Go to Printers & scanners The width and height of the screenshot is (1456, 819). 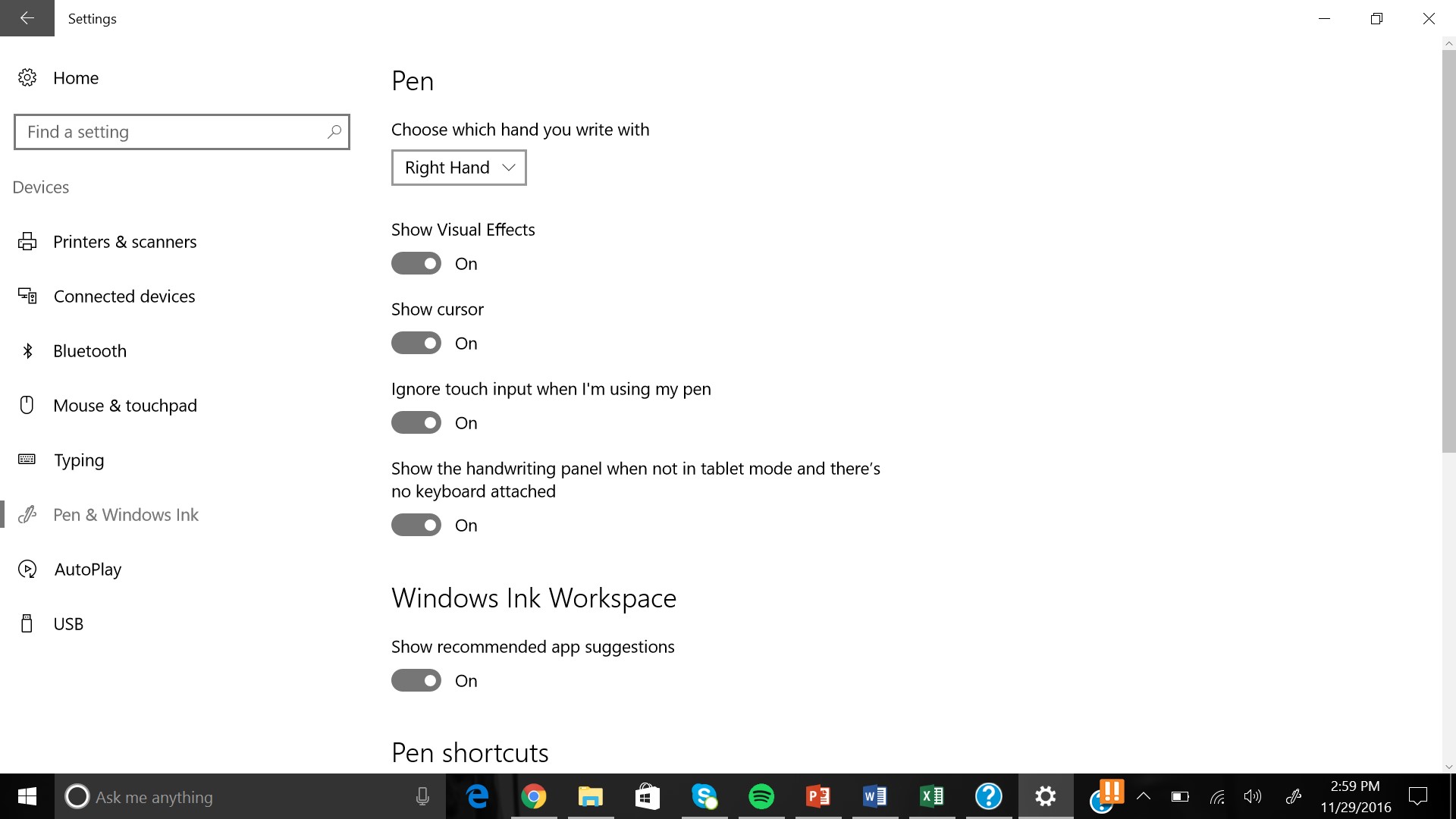125,242
